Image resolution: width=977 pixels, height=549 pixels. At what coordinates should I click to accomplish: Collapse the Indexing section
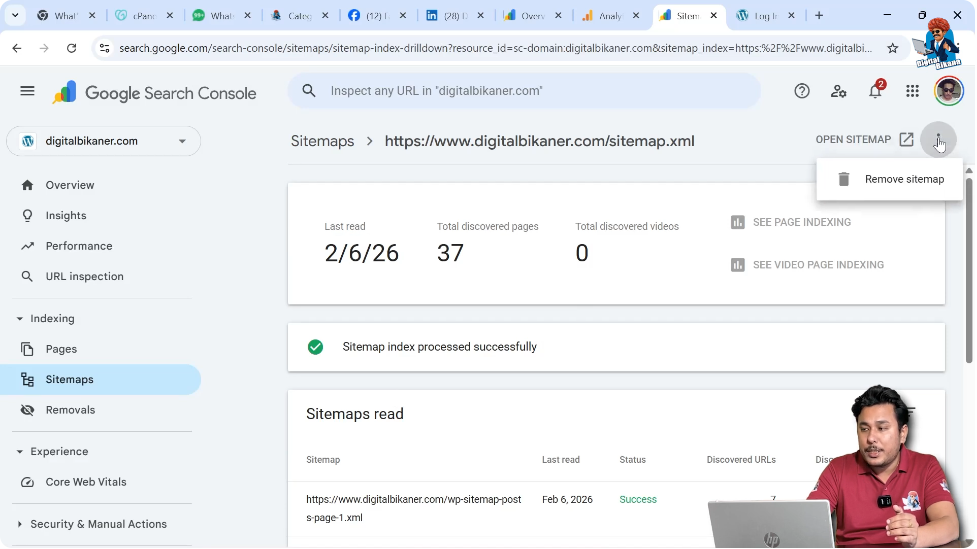(x=20, y=319)
